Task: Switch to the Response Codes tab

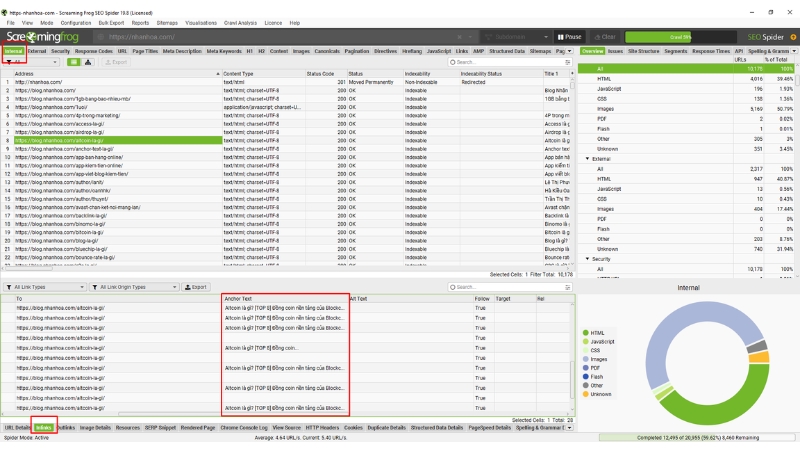Action: (x=93, y=51)
